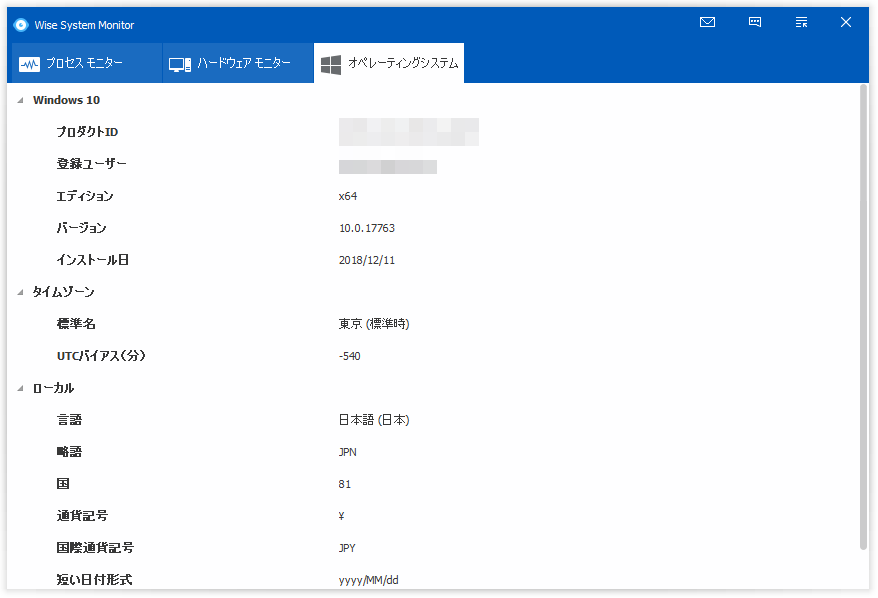The height and width of the screenshot is (598, 878).
Task: Click the バージョン label
Action: pyautogui.click(x=81, y=228)
